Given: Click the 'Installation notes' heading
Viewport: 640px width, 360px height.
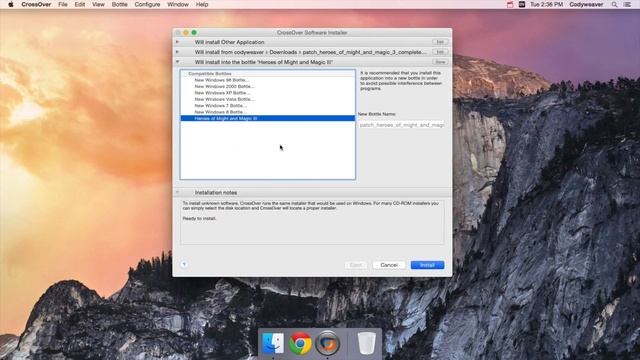Looking at the screenshot, I should point(216,192).
